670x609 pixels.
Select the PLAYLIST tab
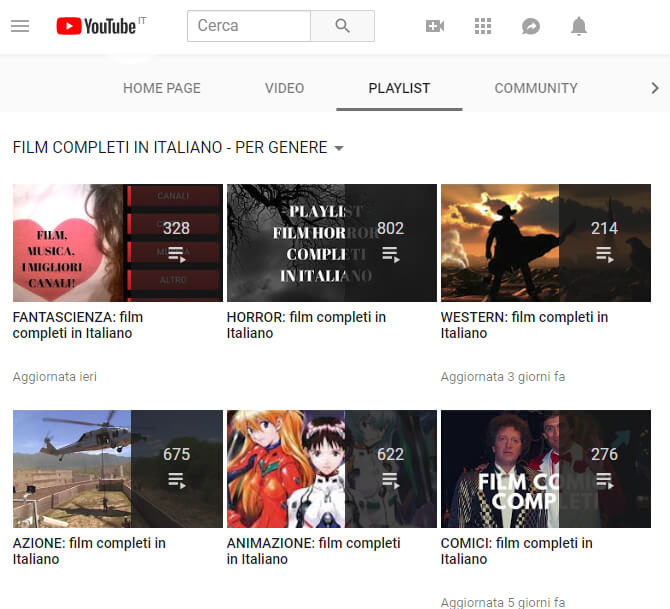pos(399,88)
